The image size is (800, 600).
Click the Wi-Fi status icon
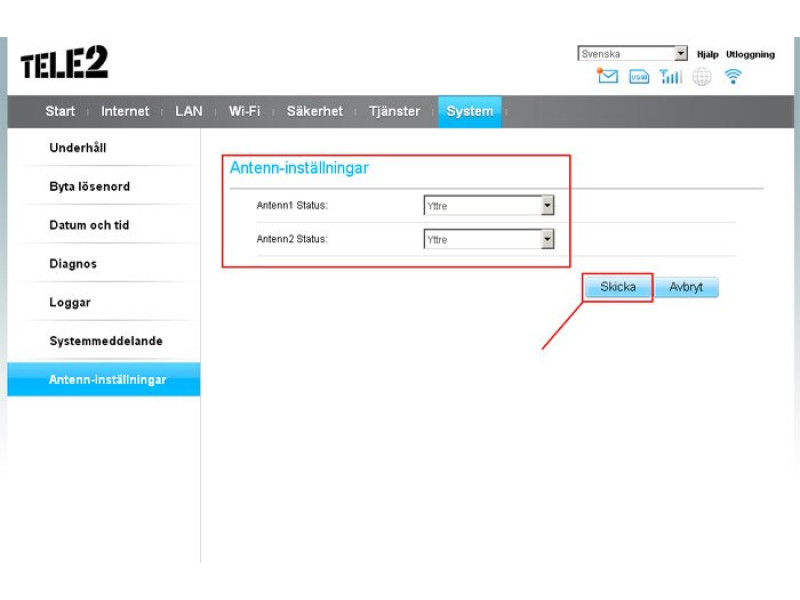click(734, 77)
